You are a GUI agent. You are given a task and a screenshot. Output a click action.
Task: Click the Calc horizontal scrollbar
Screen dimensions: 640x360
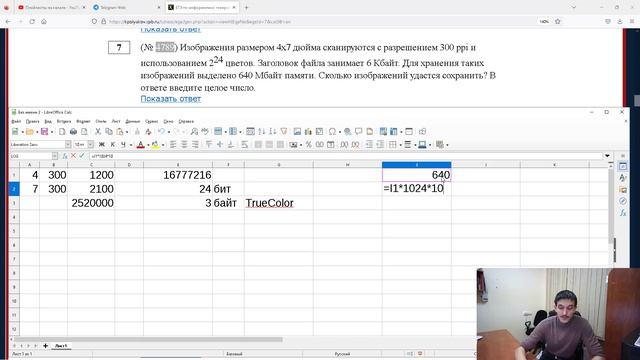click(149, 339)
